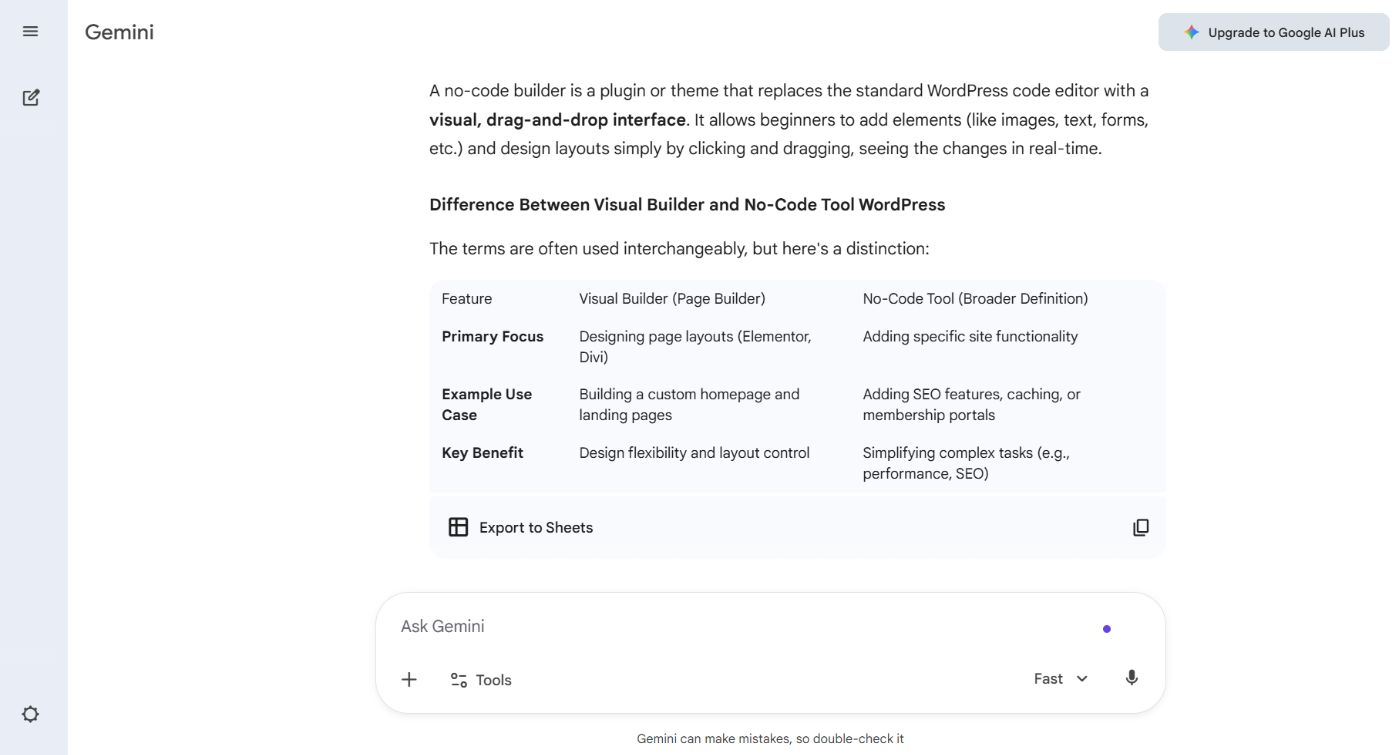The width and height of the screenshot is (1399, 755).
Task: Select the Key Benefit row label
Action: click(482, 453)
